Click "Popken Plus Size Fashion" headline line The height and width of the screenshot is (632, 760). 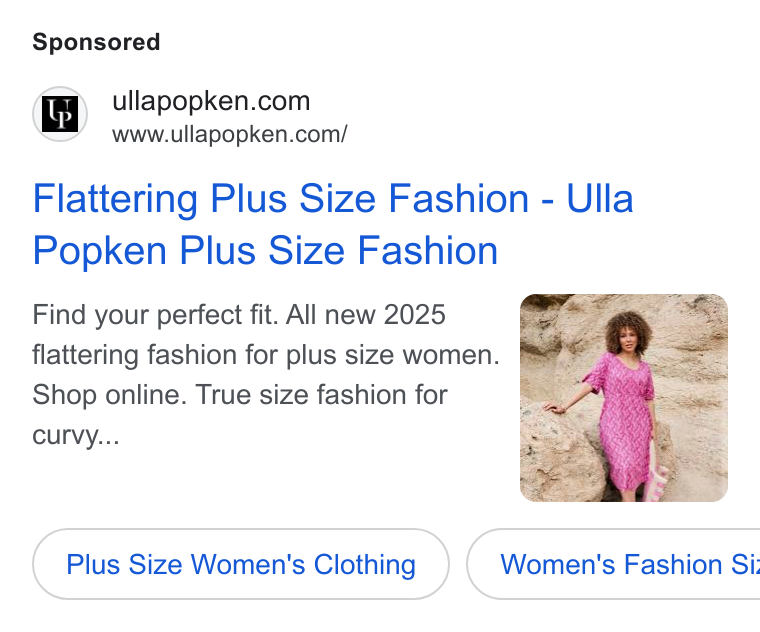pyautogui.click(x=265, y=251)
